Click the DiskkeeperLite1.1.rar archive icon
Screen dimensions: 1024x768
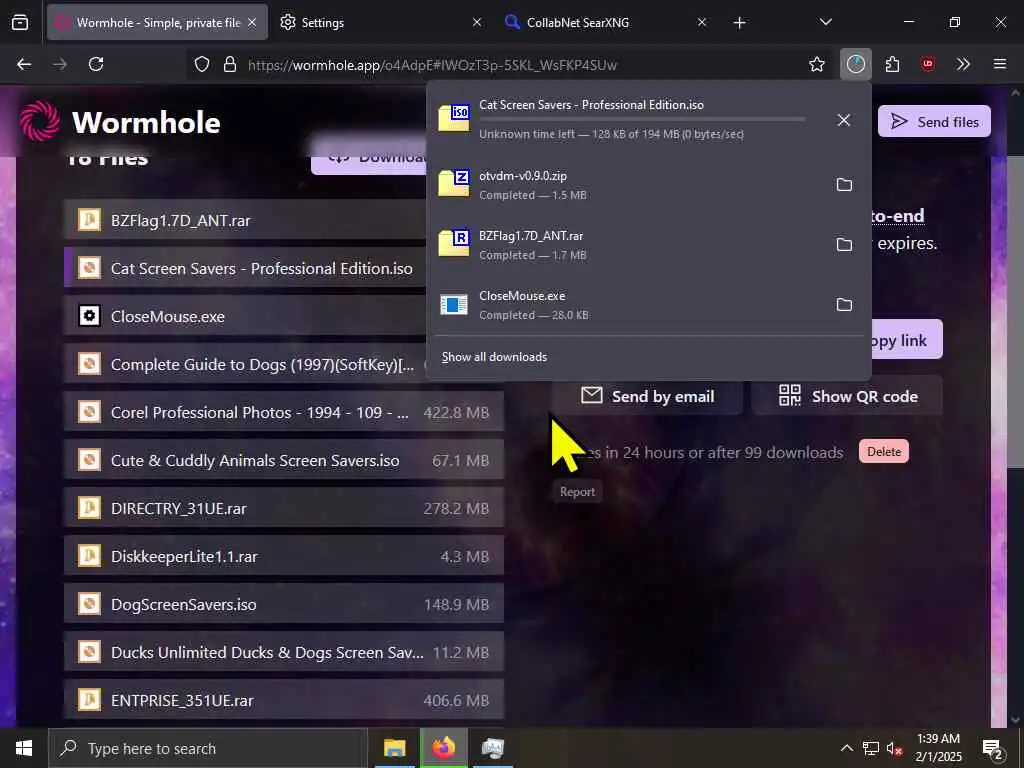(x=89, y=556)
